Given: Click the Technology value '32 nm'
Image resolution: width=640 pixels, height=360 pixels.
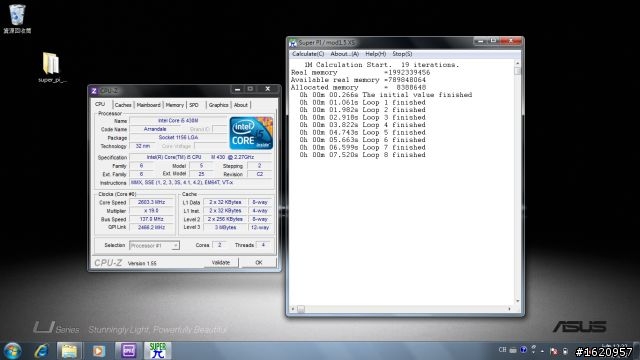Looking at the screenshot, I should click(x=142, y=146).
